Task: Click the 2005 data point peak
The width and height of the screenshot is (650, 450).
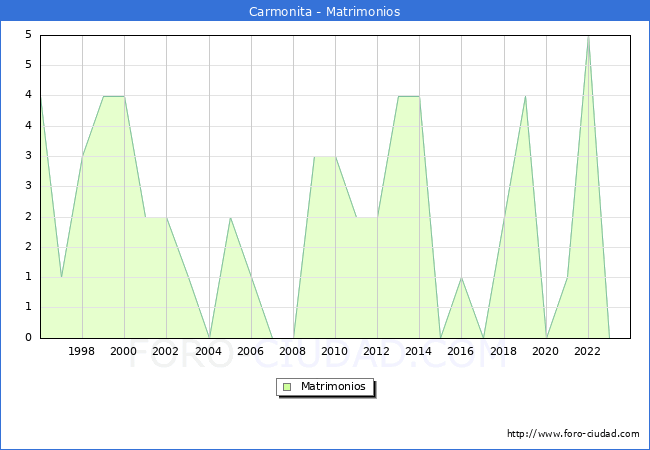Action: click(230, 218)
